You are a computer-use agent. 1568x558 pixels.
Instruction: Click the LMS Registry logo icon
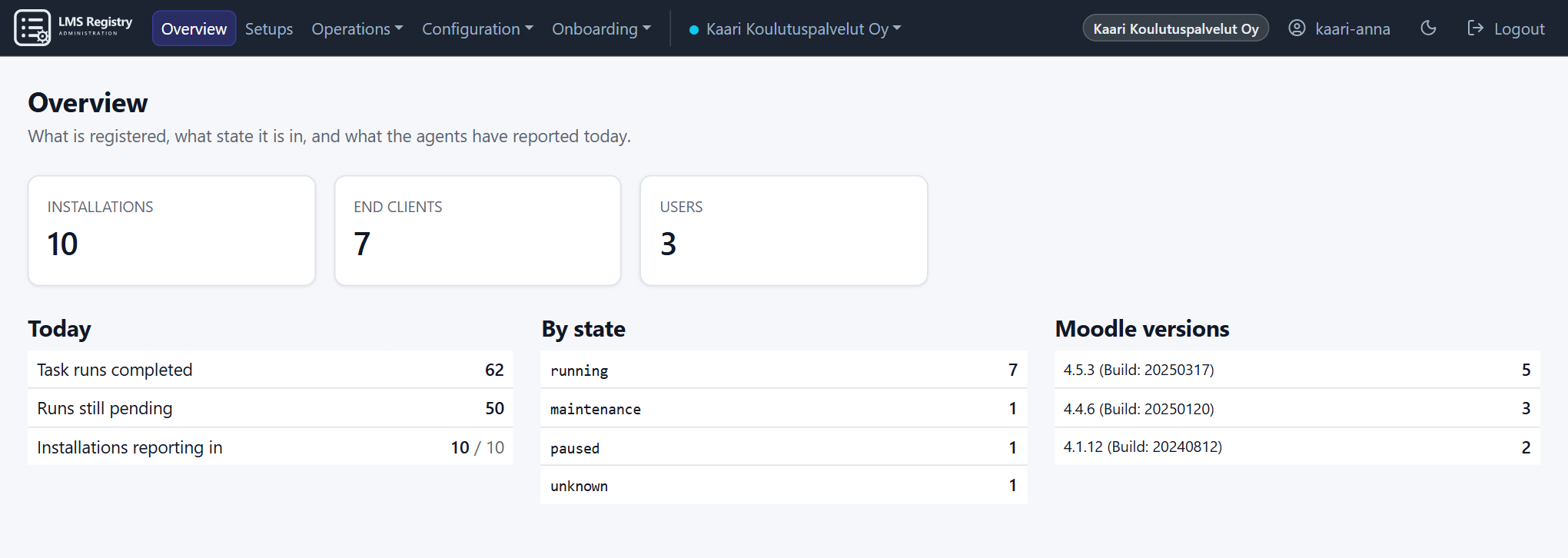(32, 28)
